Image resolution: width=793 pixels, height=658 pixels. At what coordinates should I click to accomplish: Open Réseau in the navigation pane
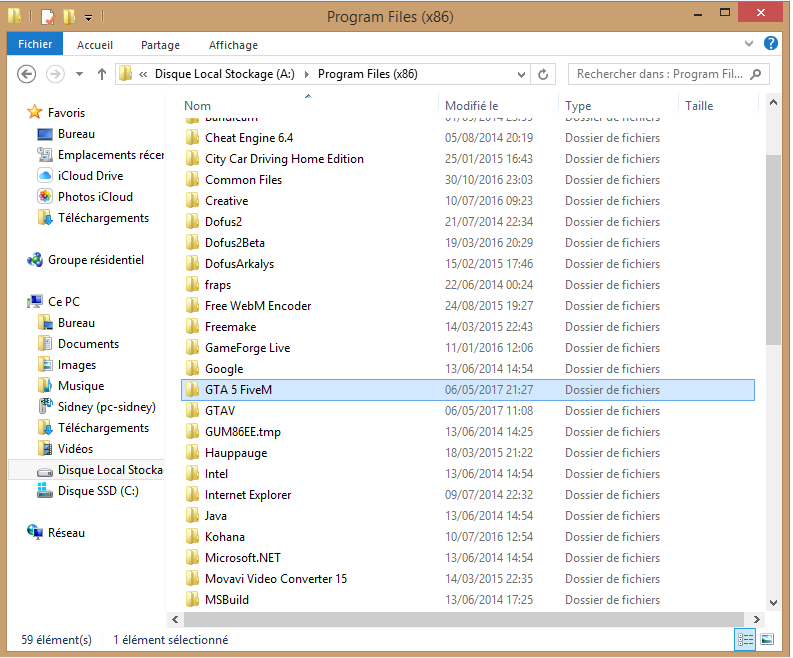(x=66, y=533)
